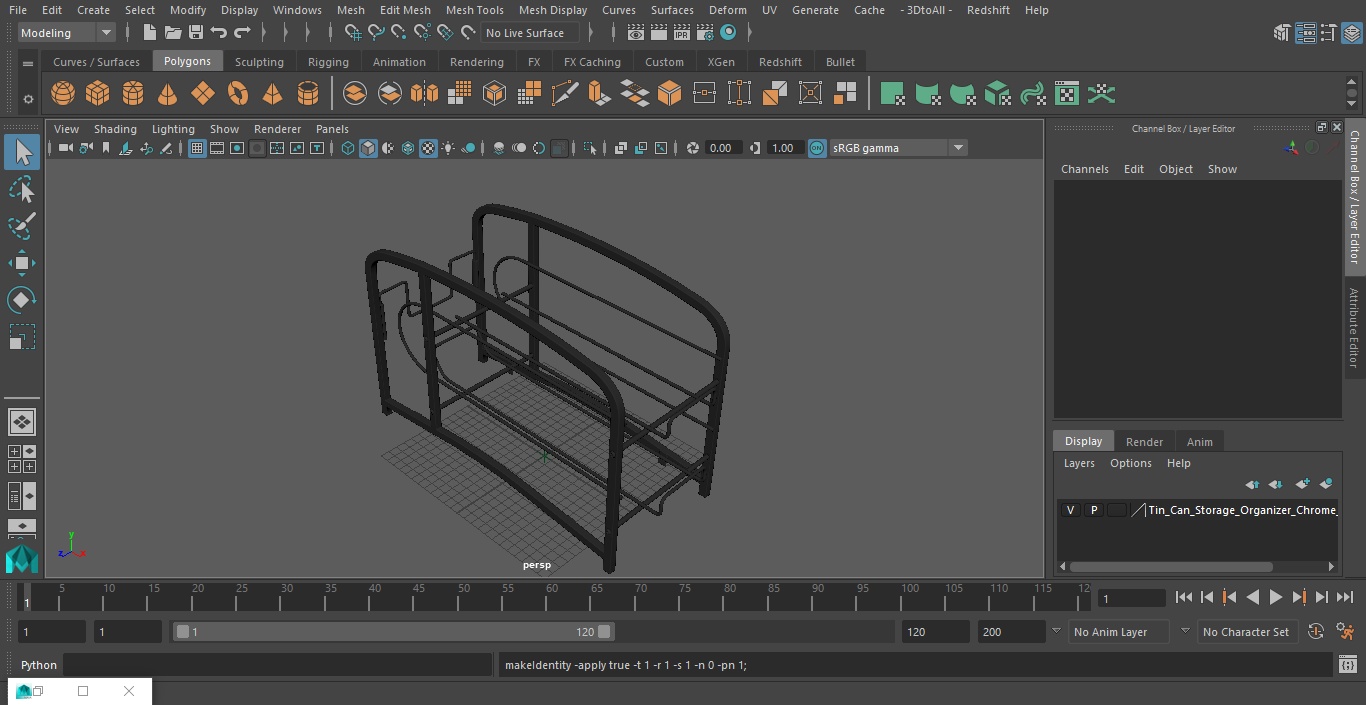The width and height of the screenshot is (1366, 705).
Task: Toggle isolate select in viewport toolbar
Action: pyautogui.click(x=590, y=148)
